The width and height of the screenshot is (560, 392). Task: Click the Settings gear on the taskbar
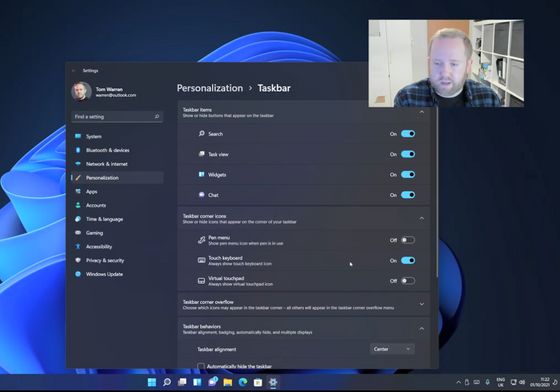pos(273,382)
